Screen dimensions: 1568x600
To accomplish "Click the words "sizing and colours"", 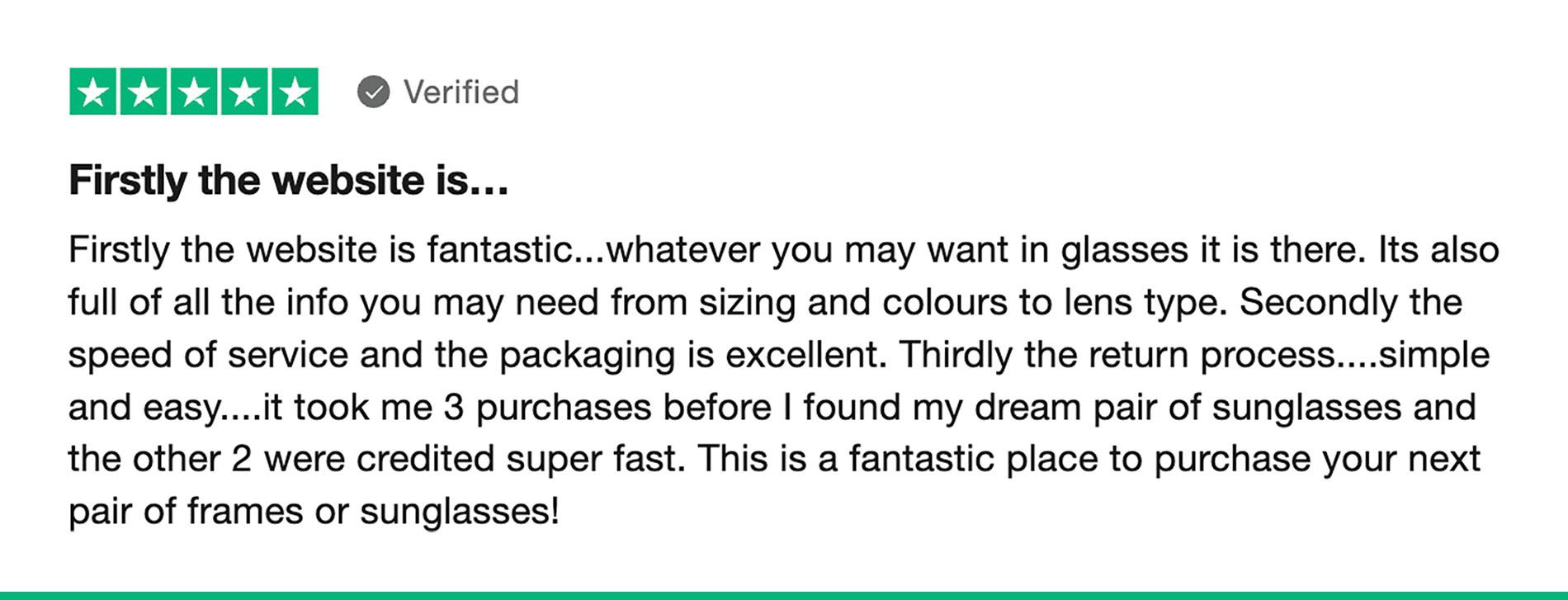I will 853,303.
